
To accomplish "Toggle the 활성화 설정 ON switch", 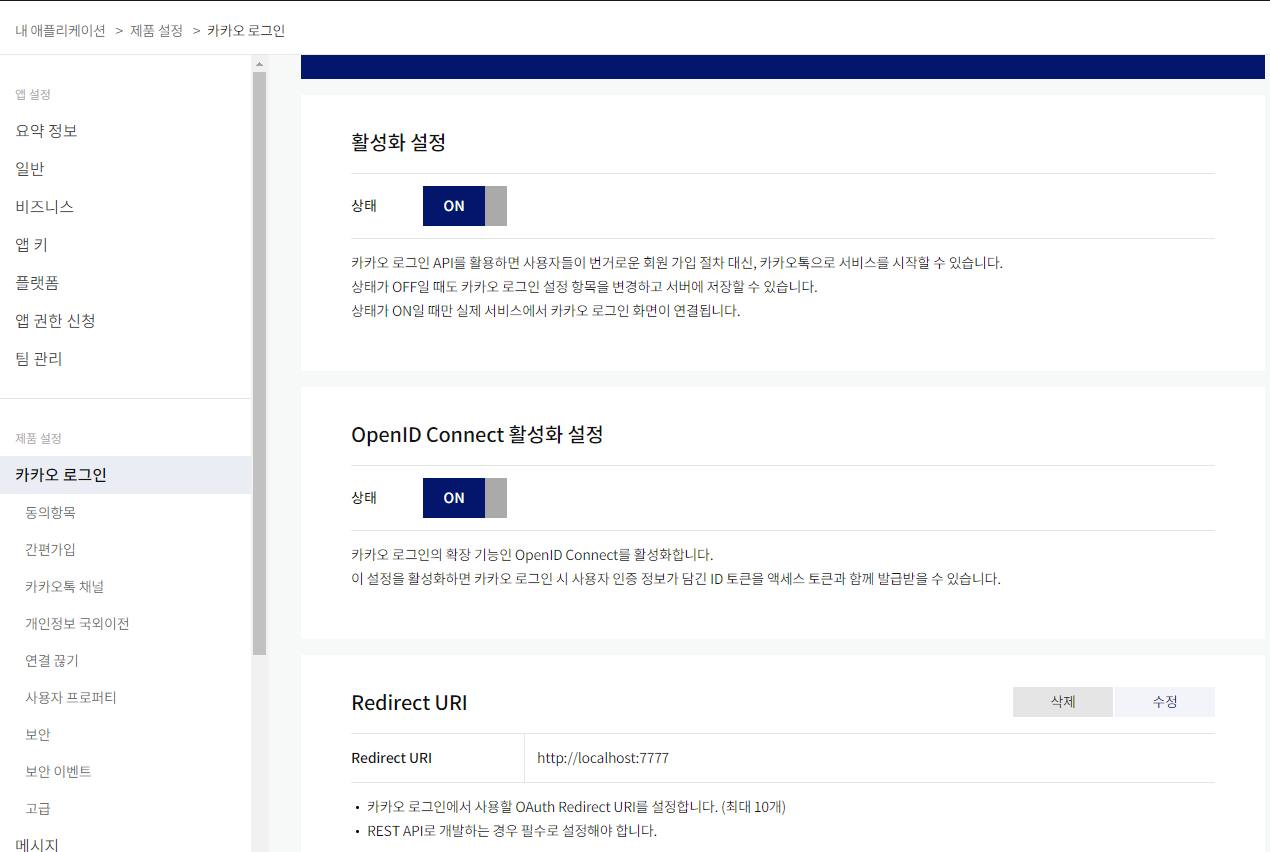I will coord(465,206).
